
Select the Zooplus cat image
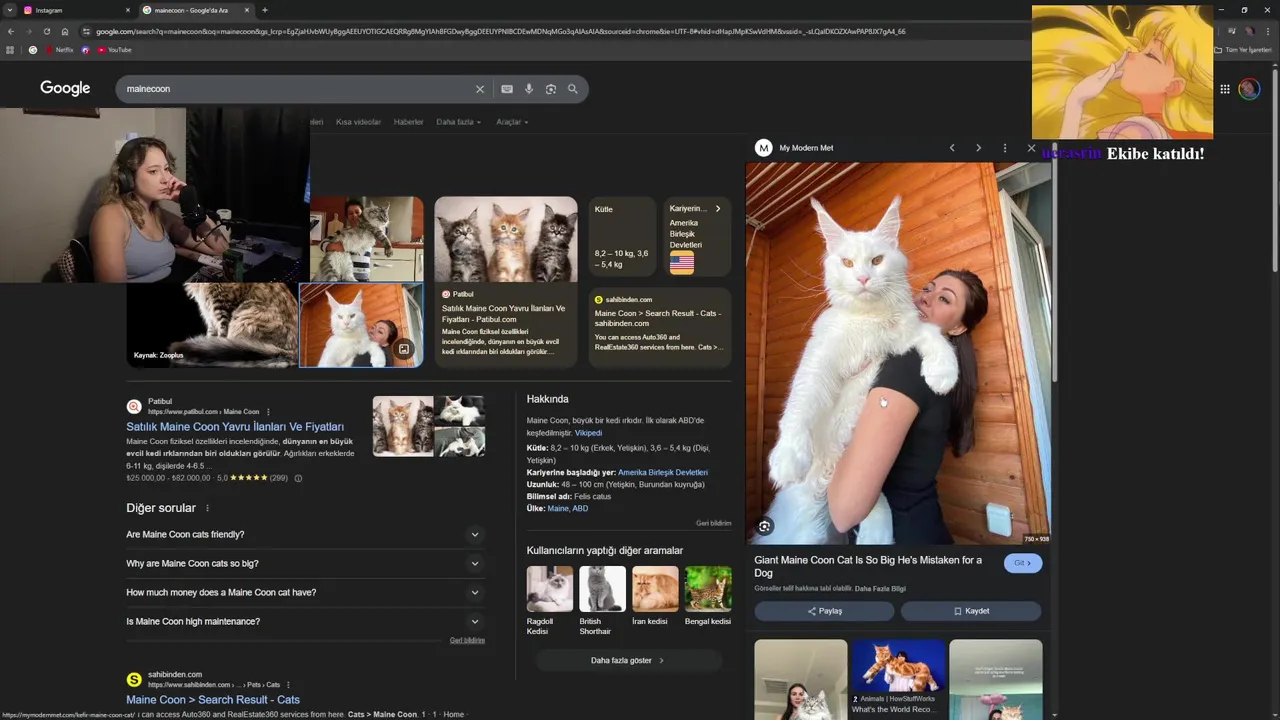212,325
